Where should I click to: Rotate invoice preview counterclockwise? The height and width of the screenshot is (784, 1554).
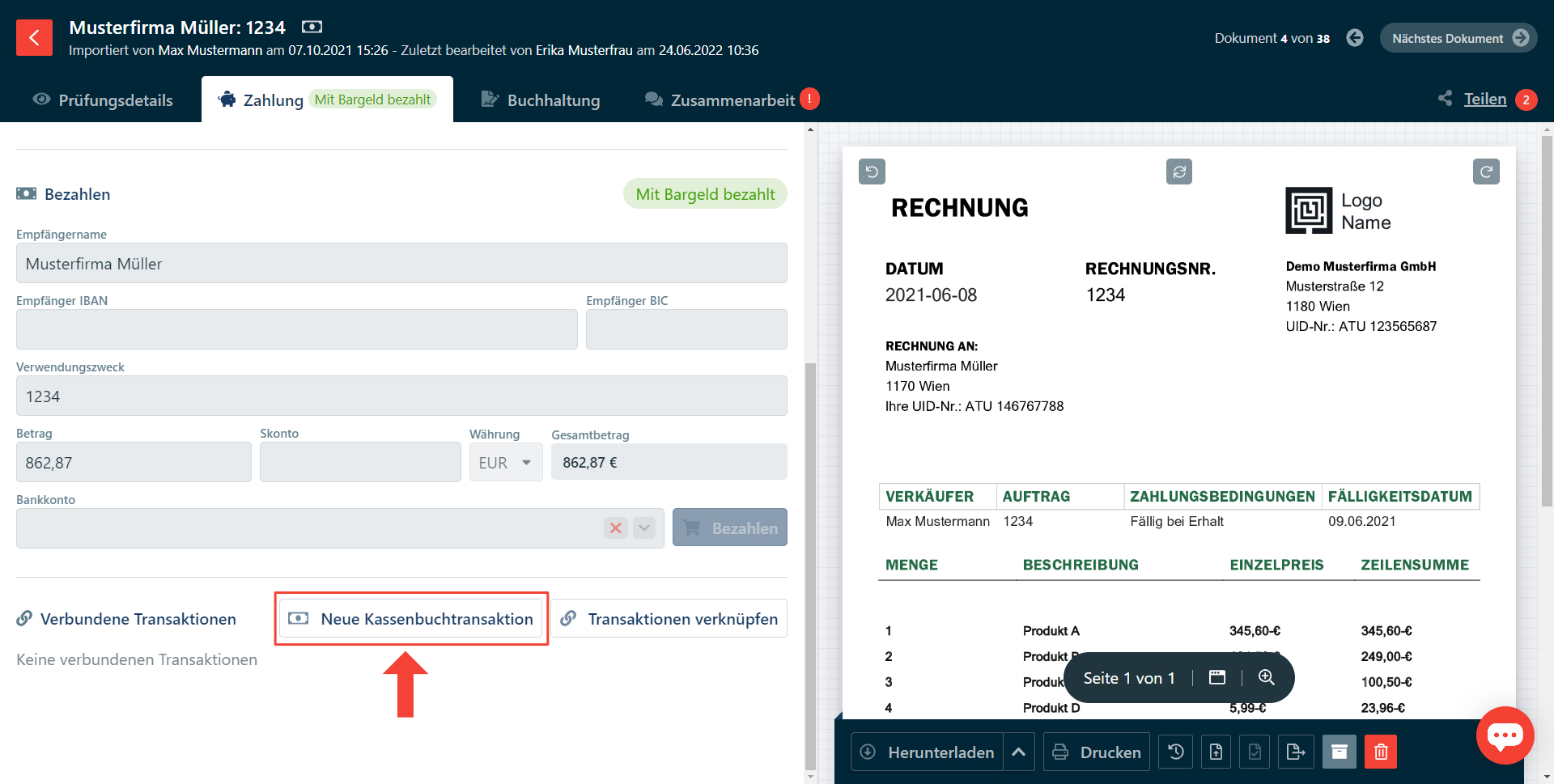pos(872,172)
